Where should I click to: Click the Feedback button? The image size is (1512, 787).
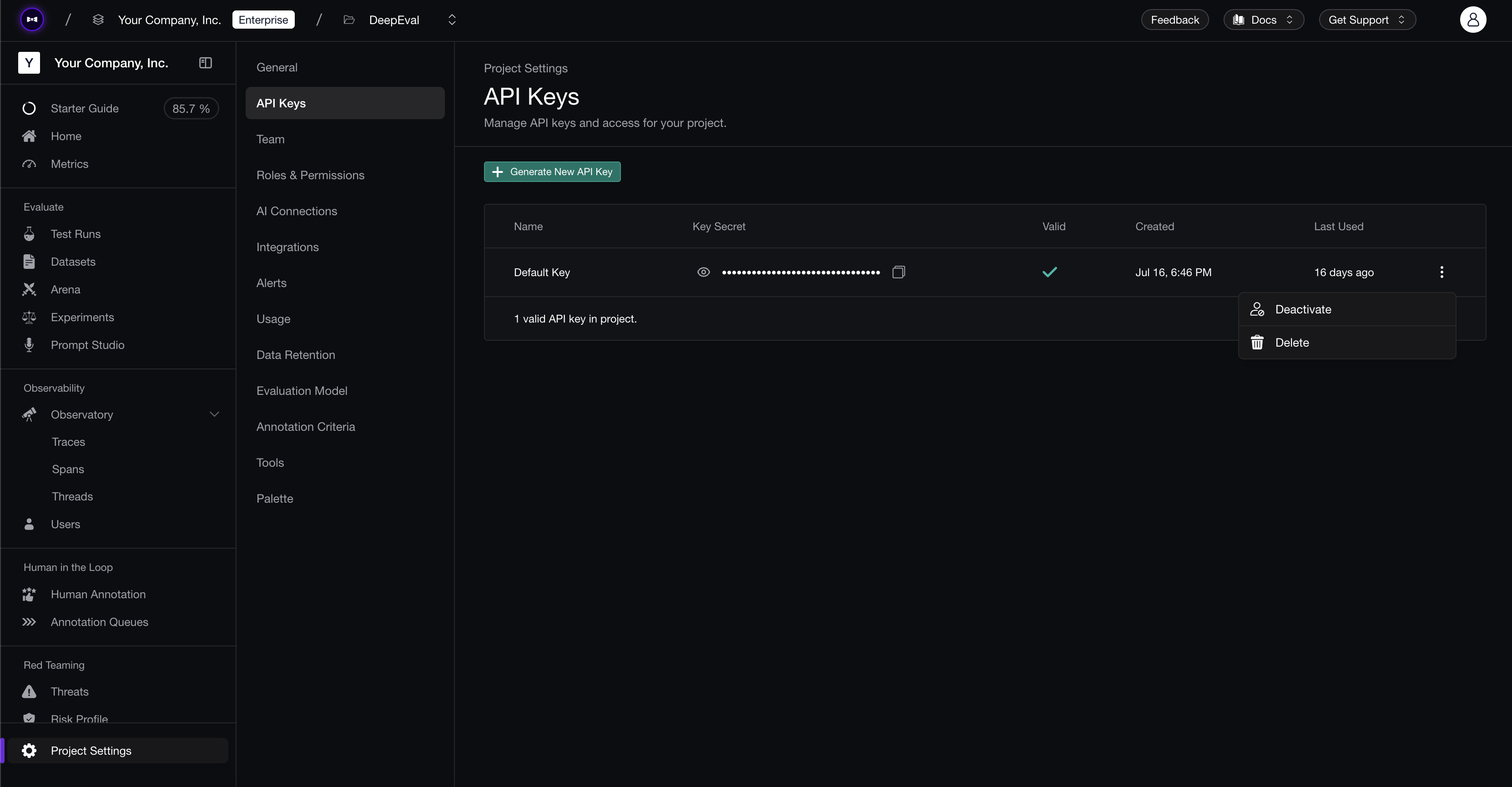tap(1174, 20)
